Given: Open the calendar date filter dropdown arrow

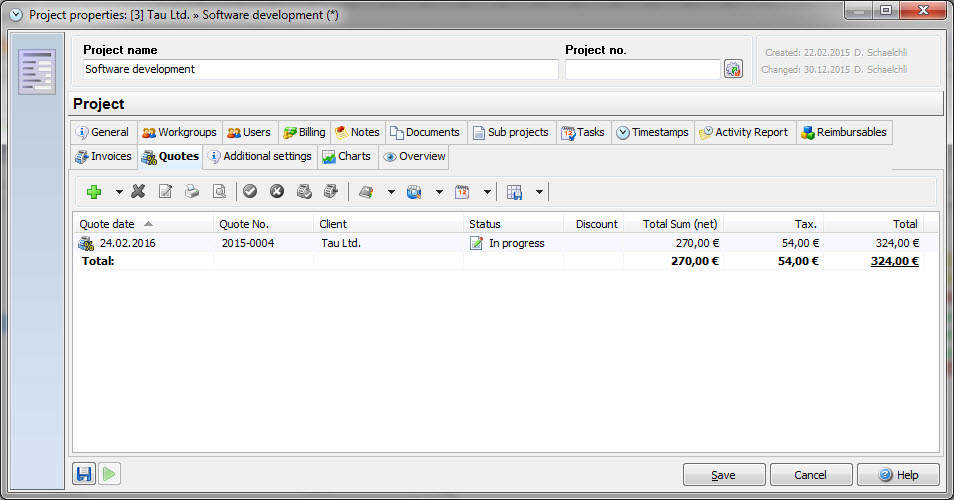Looking at the screenshot, I should pos(487,192).
